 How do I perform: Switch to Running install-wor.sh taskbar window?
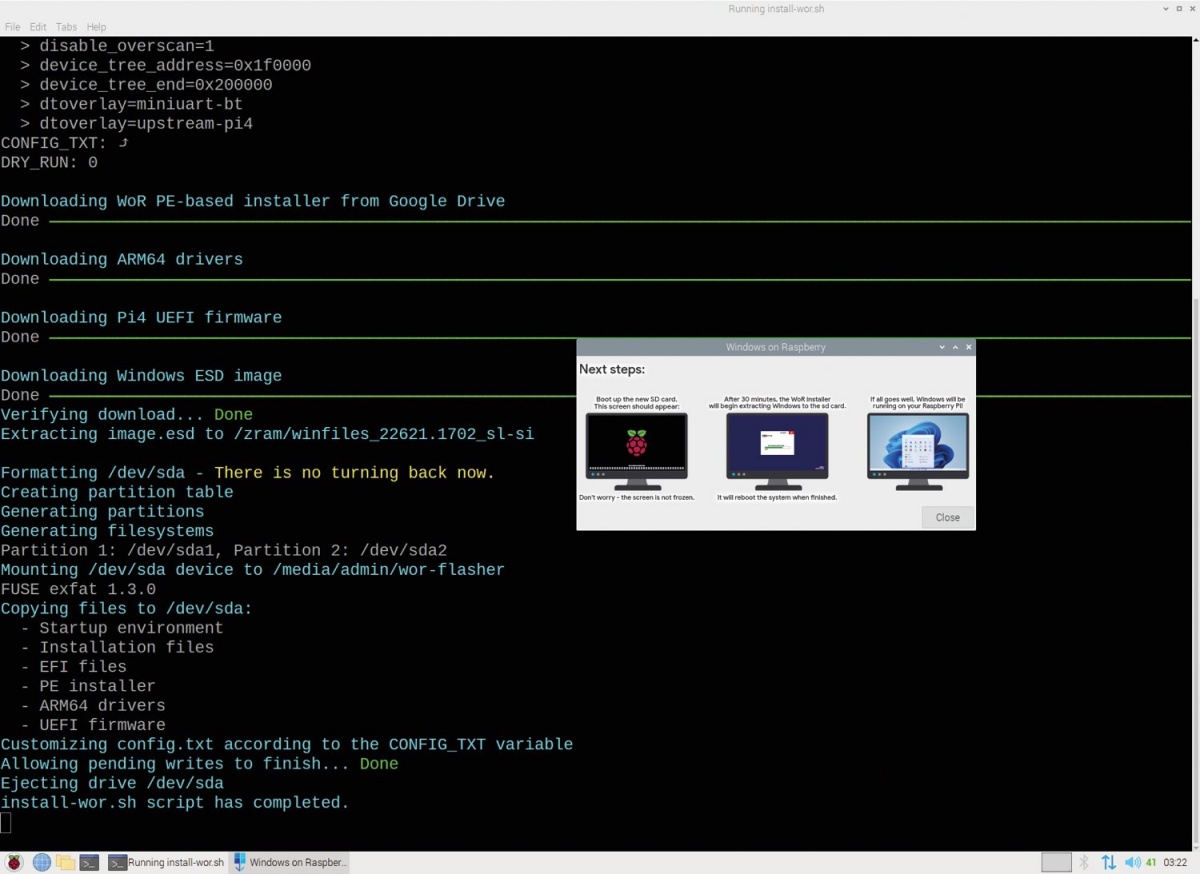tap(166, 862)
